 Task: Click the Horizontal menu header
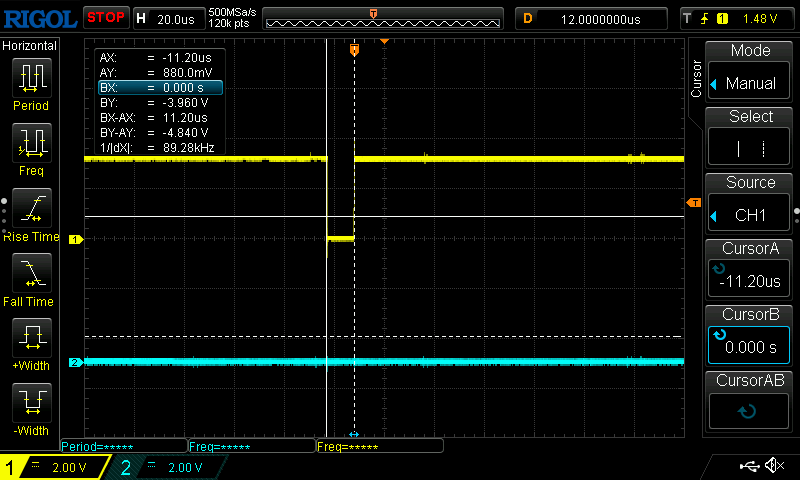30,46
